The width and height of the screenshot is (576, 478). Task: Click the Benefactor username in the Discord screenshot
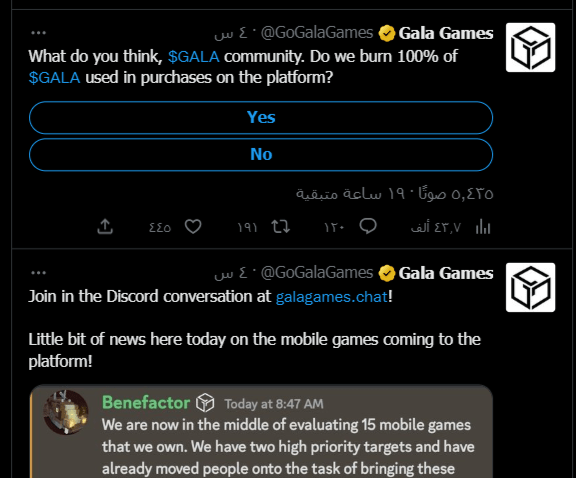tap(146, 403)
